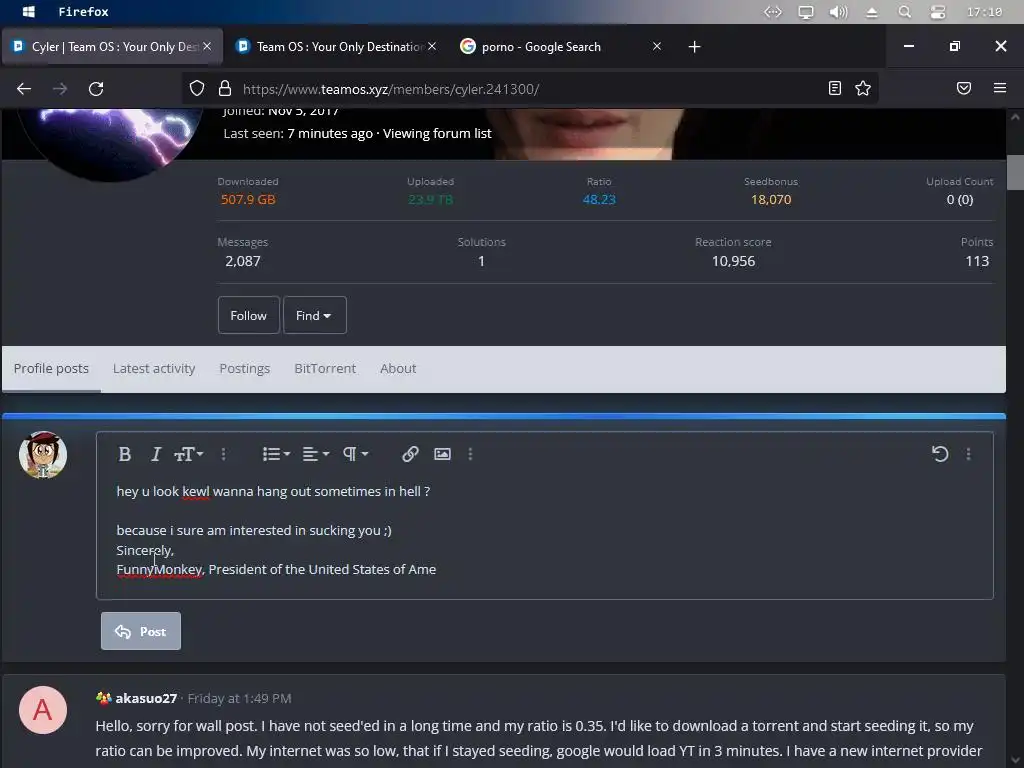This screenshot has height=768, width=1024.
Task: Click the toggle switches icon in top bar
Action: pyautogui.click(x=938, y=12)
